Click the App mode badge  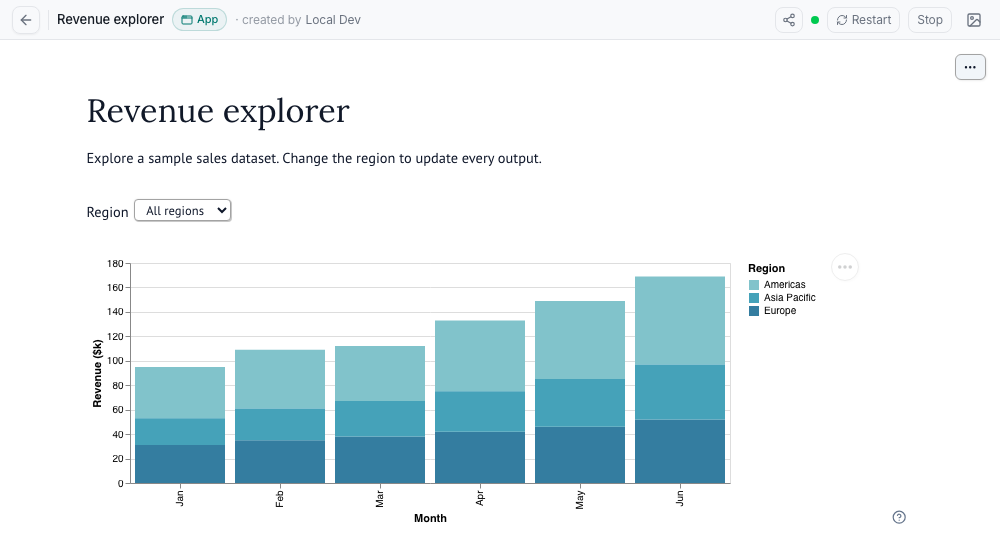pos(200,20)
